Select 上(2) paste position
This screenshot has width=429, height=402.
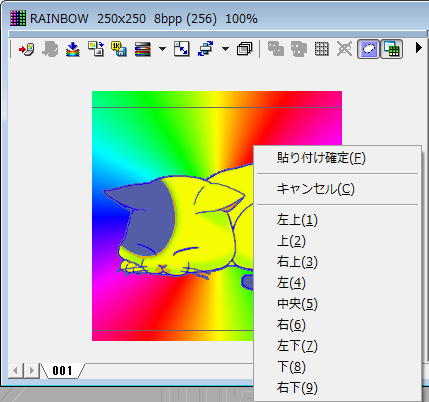337,241
